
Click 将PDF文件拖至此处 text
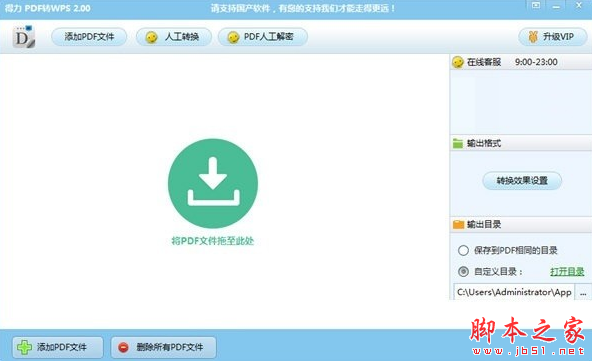213,241
